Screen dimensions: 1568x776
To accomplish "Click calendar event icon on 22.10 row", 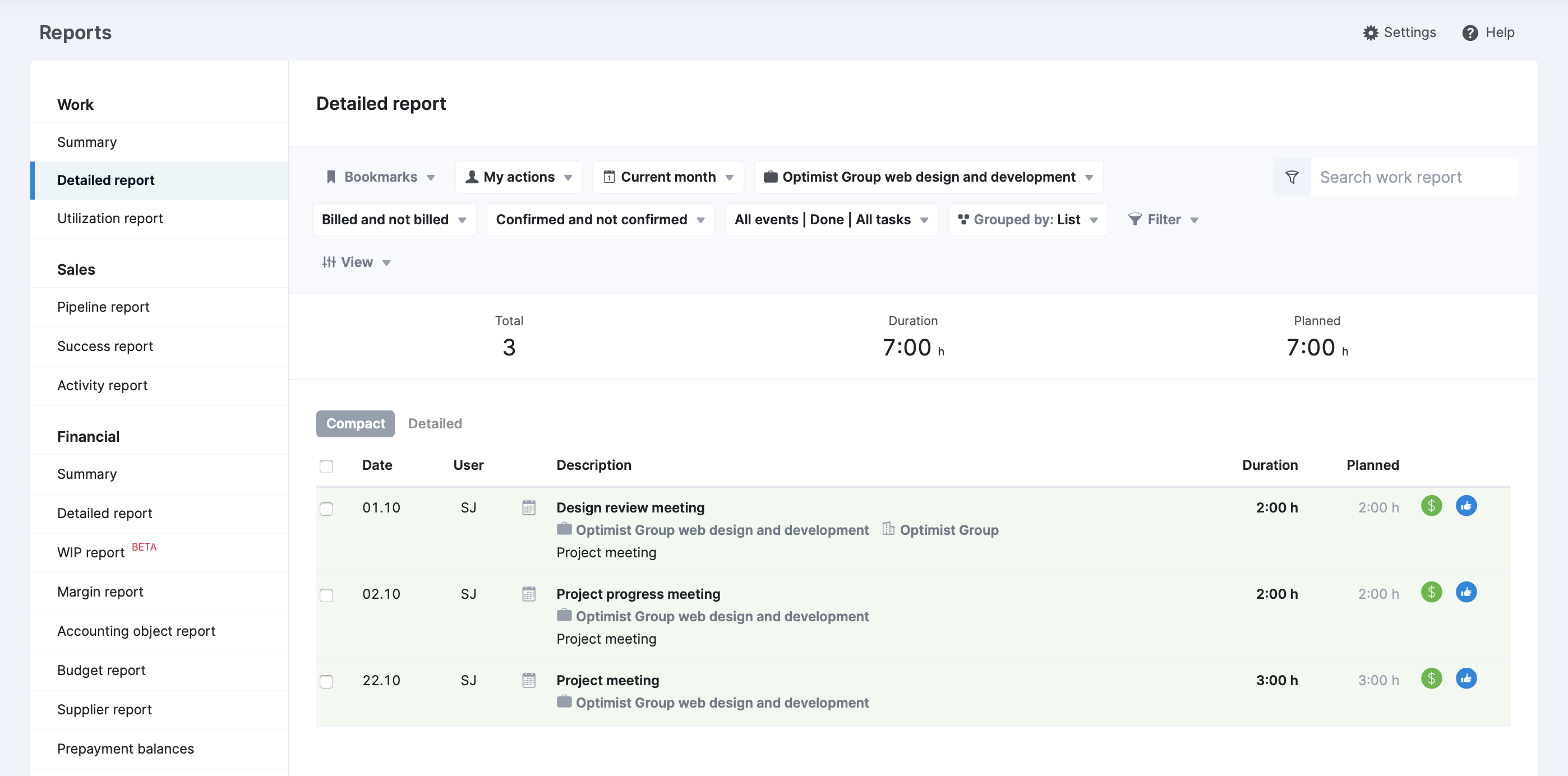I will pos(528,681).
